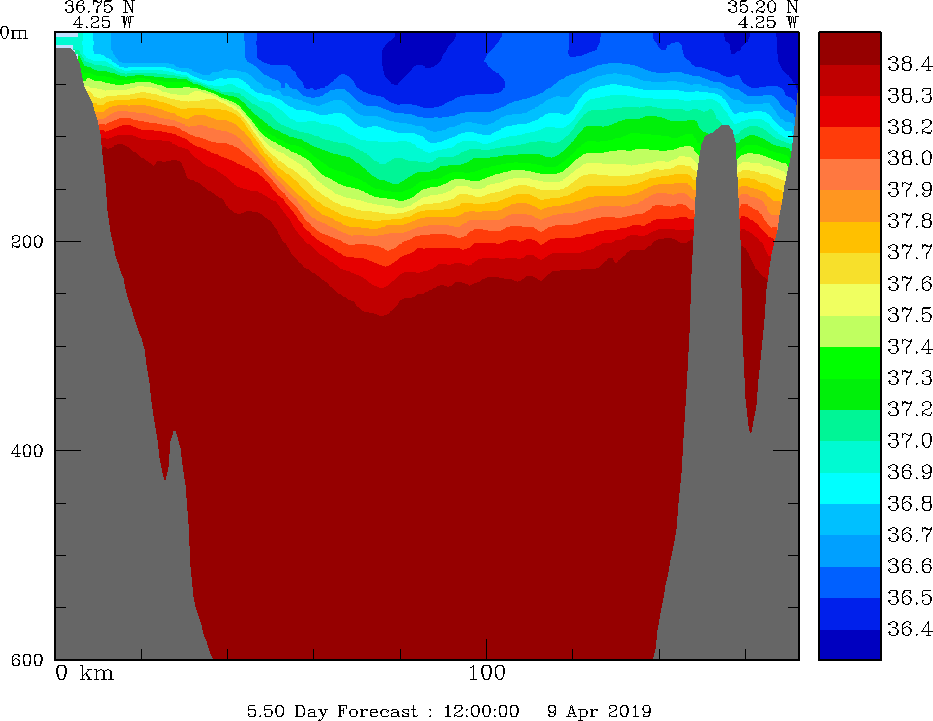933x721 pixels.
Task: Click the 35.20 N latitude label
Action: 763,7
